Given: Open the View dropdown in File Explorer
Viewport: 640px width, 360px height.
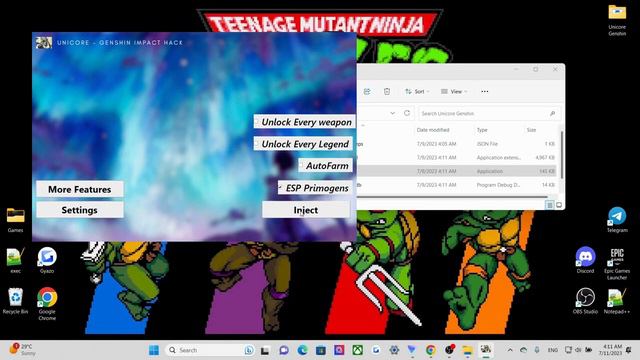Looking at the screenshot, I should click(454, 91).
